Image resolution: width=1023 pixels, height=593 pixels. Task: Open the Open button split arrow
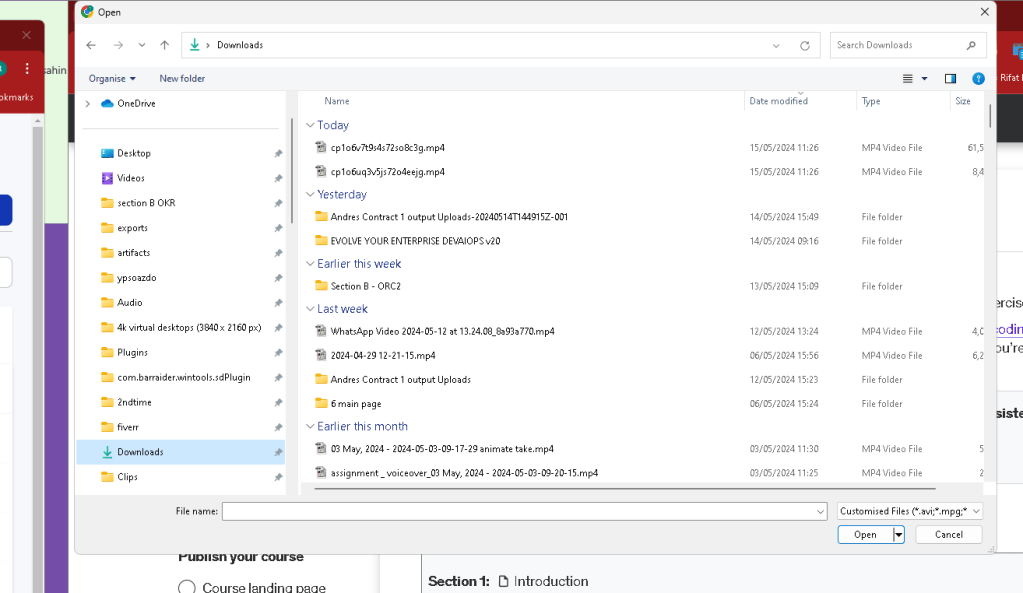898,535
